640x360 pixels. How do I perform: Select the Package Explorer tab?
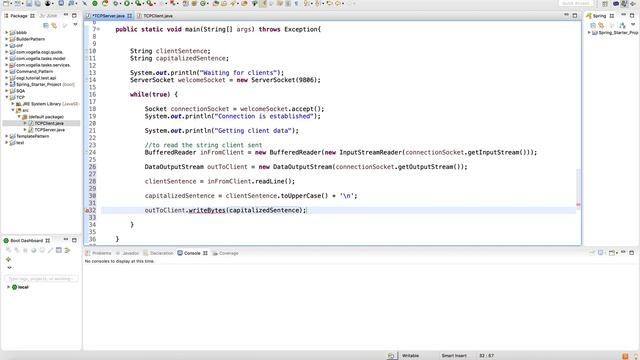(18, 16)
